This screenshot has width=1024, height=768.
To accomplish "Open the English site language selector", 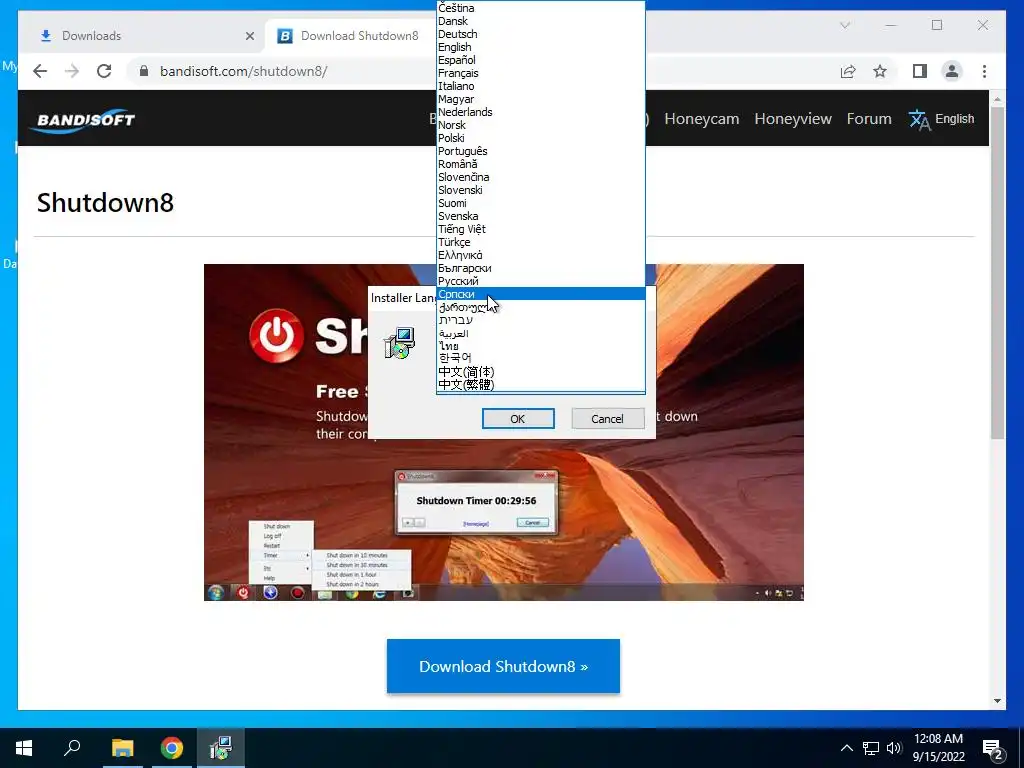I will (954, 119).
